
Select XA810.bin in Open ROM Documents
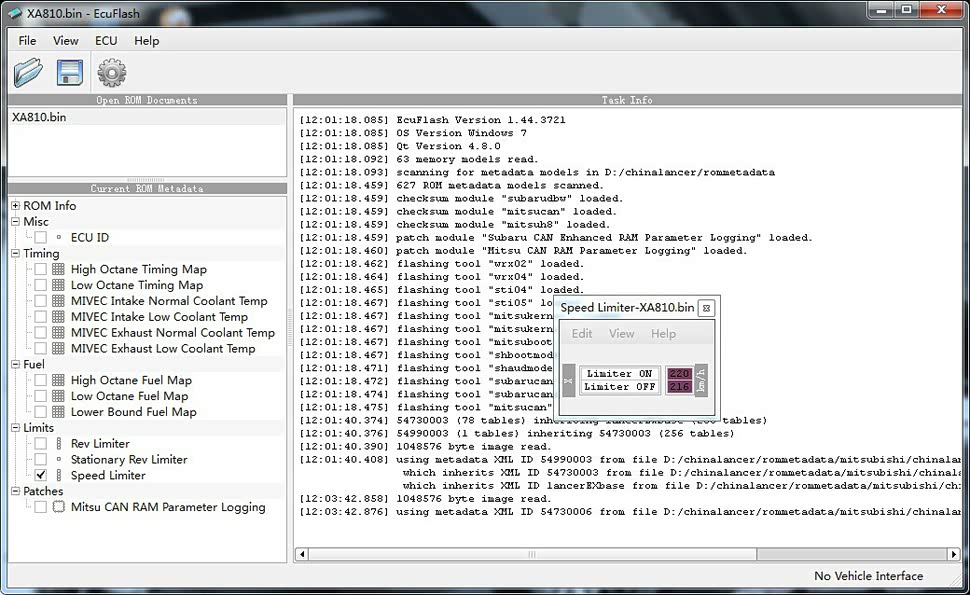[40, 117]
